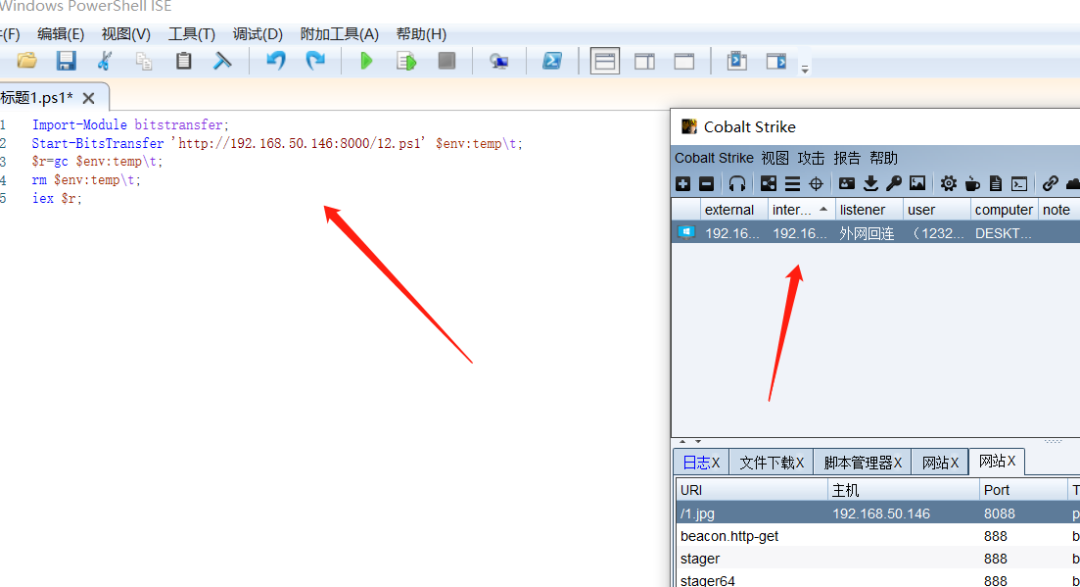The width and height of the screenshot is (1080, 587).
Task: Select the beacon.http-get row
Action: coord(878,536)
